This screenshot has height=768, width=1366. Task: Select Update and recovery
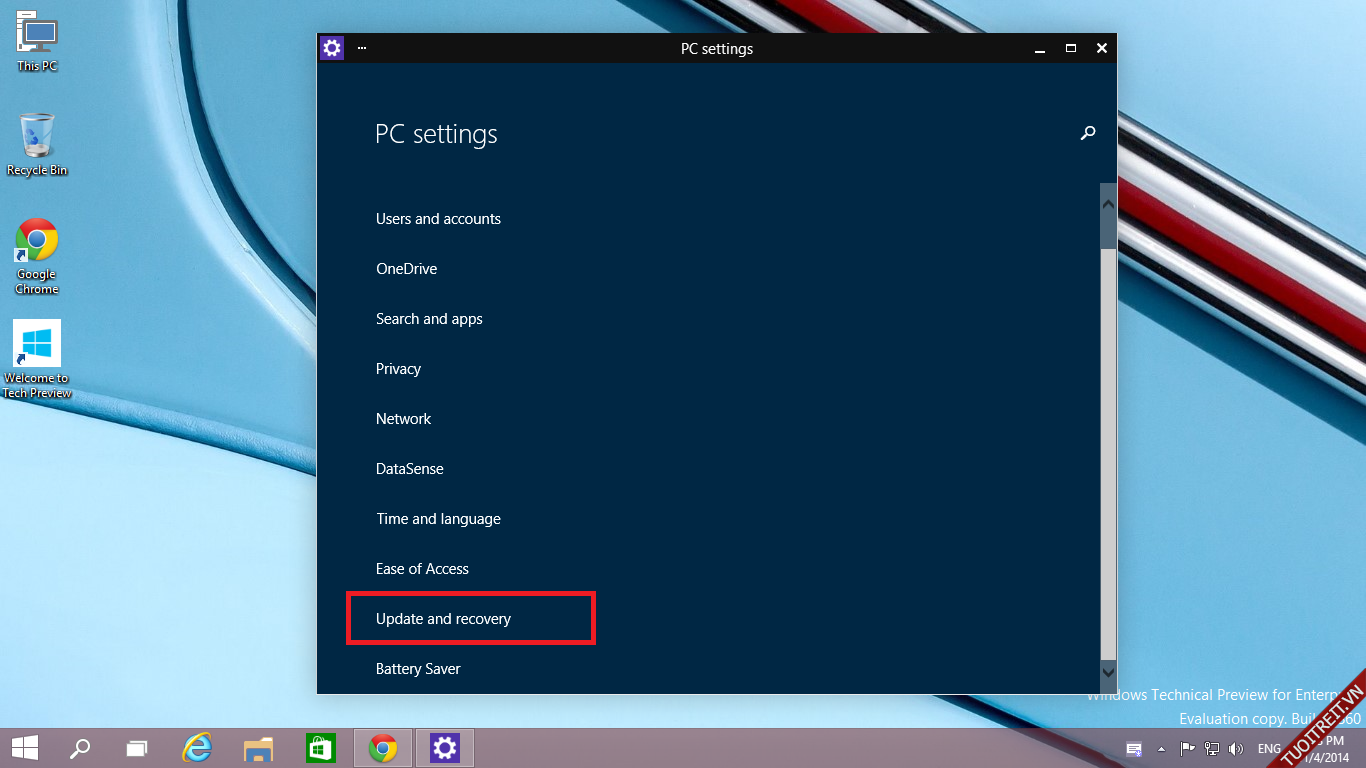pos(443,619)
